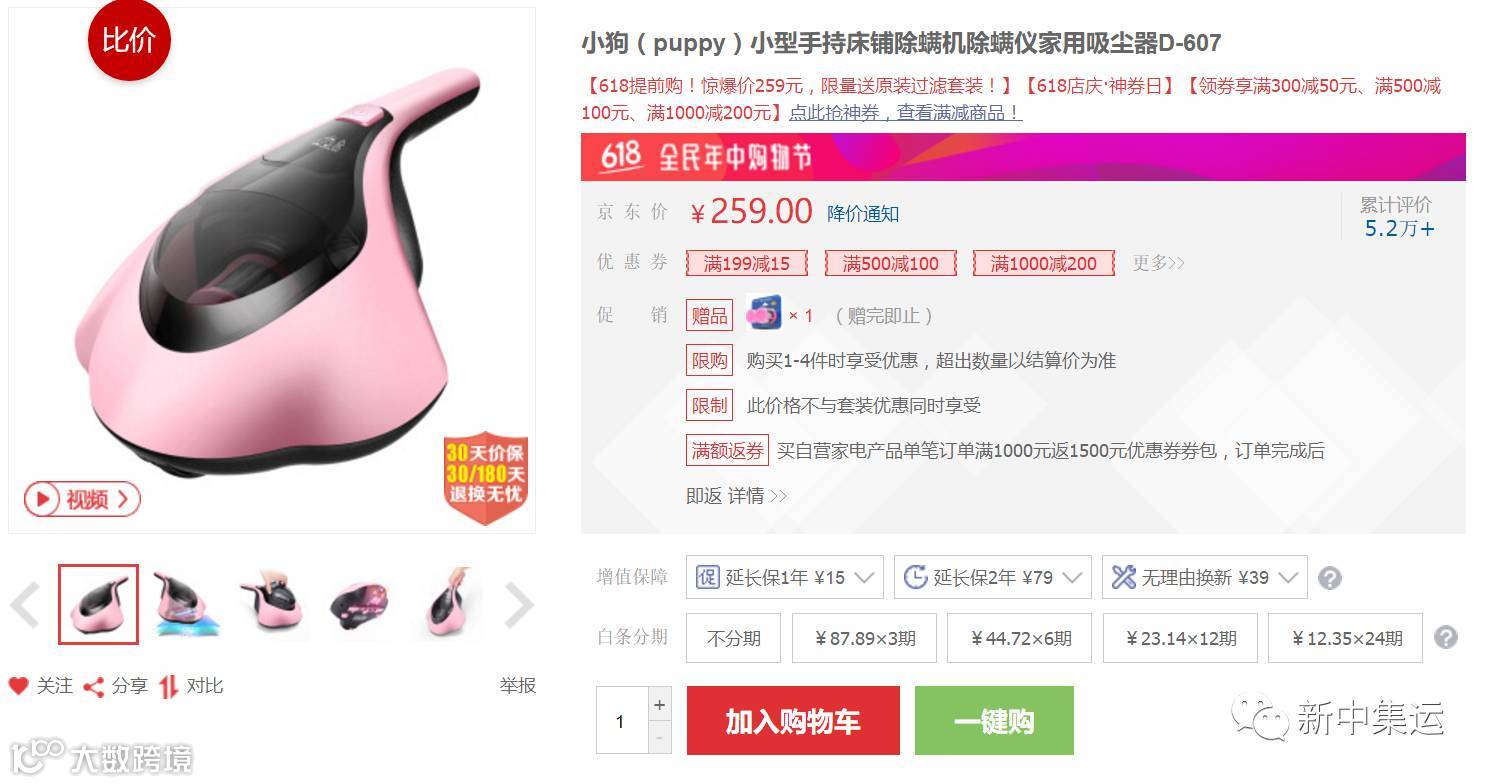
Task: Show next thumbnails with right arrow
Action: (x=518, y=604)
